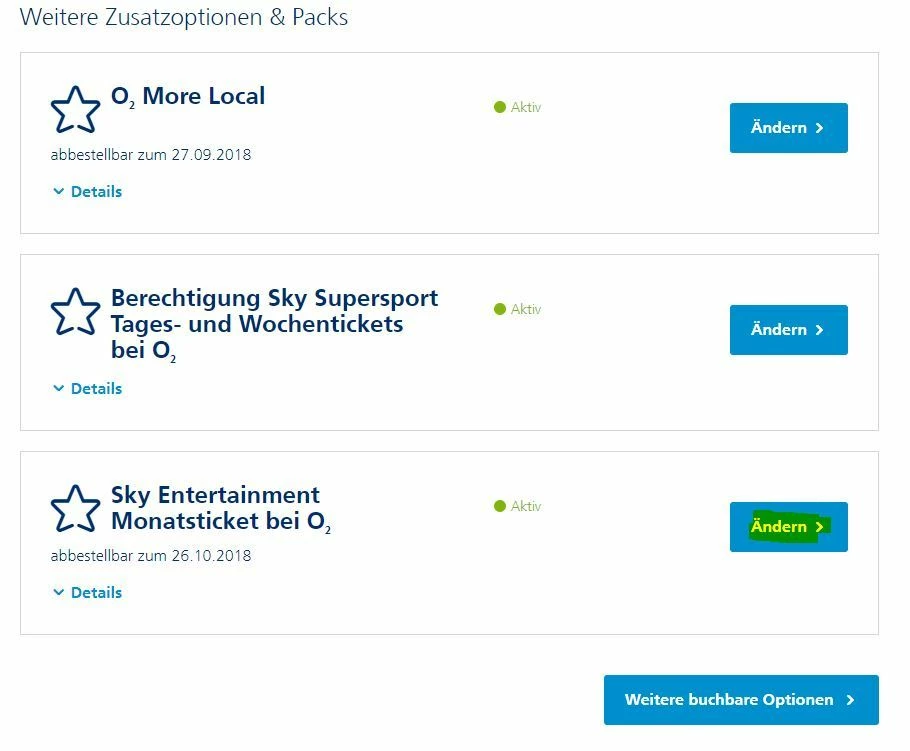Click the green status dot for O2 More Local
Viewport: 910px width, 751px height.
[500, 107]
